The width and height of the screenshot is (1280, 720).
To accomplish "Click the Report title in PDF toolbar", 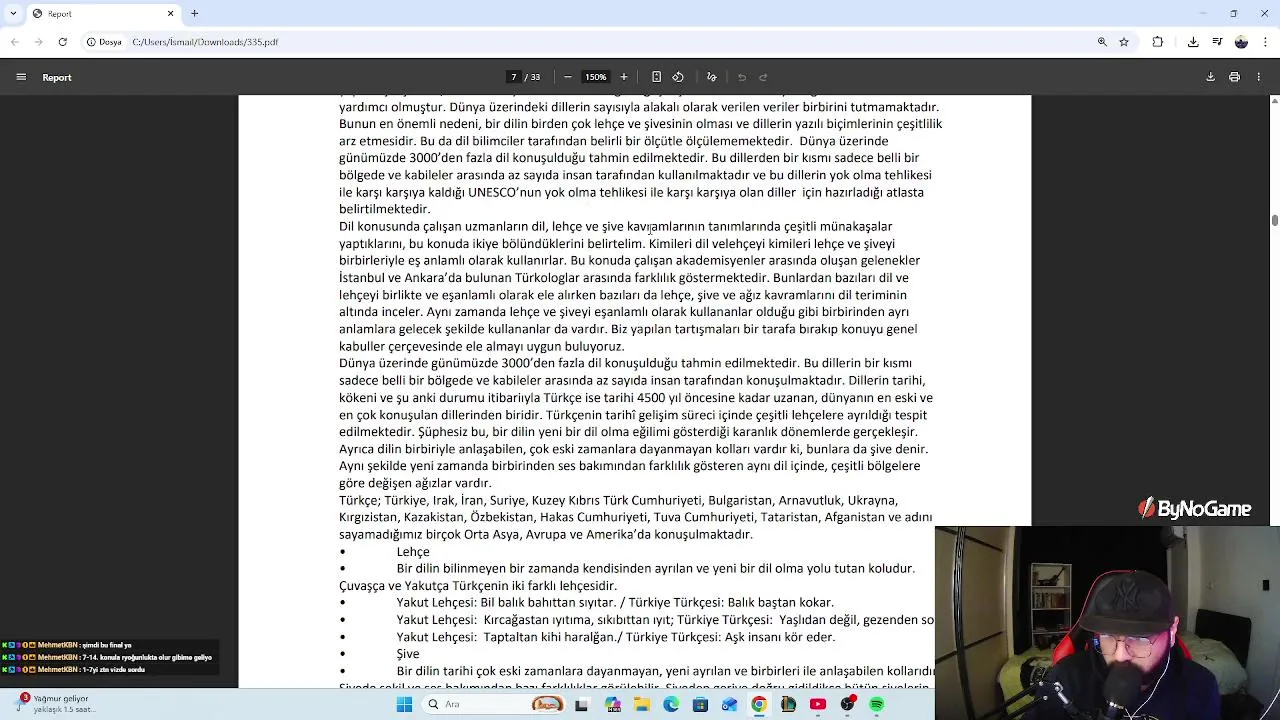I will (x=57, y=77).
